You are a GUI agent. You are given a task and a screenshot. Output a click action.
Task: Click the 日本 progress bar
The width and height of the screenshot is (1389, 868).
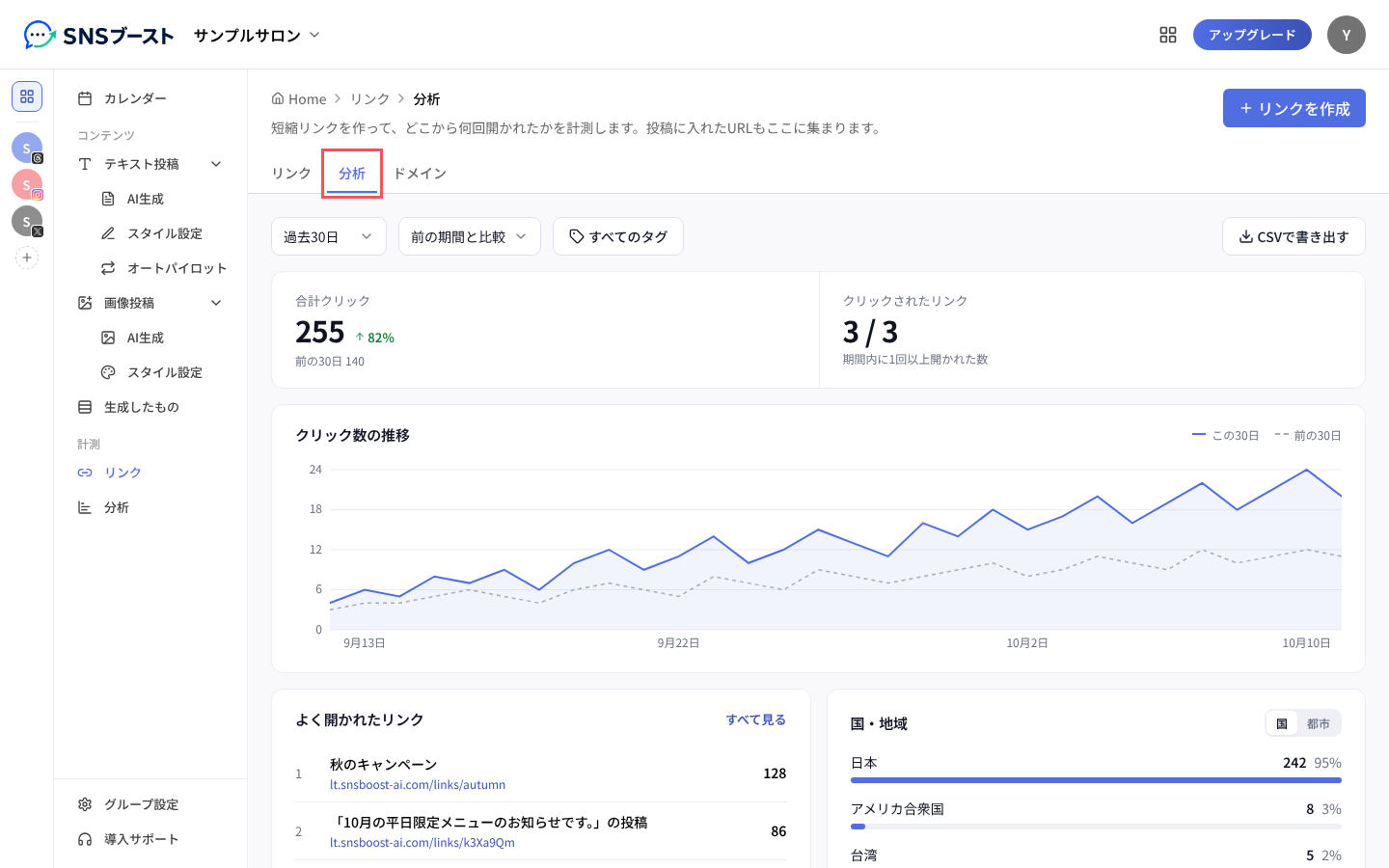(x=1096, y=780)
